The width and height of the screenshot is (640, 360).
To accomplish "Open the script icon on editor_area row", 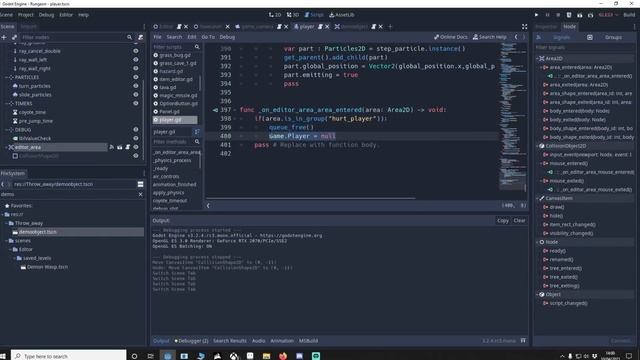I will tap(127, 147).
